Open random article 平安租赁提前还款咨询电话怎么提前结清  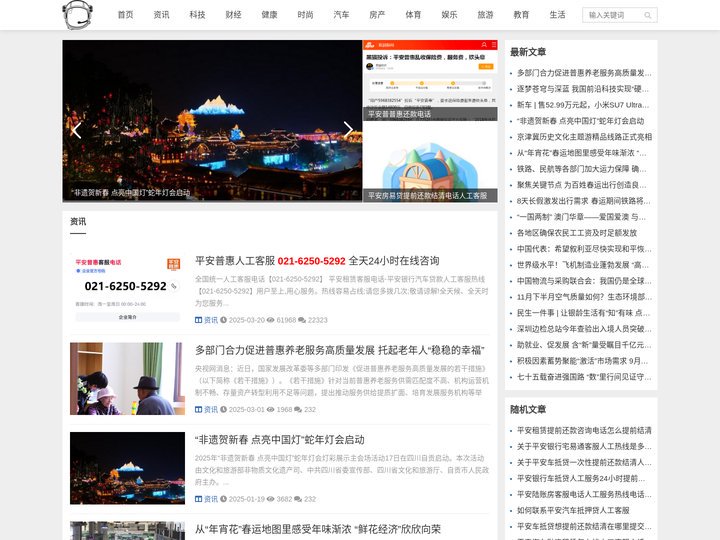coord(584,430)
